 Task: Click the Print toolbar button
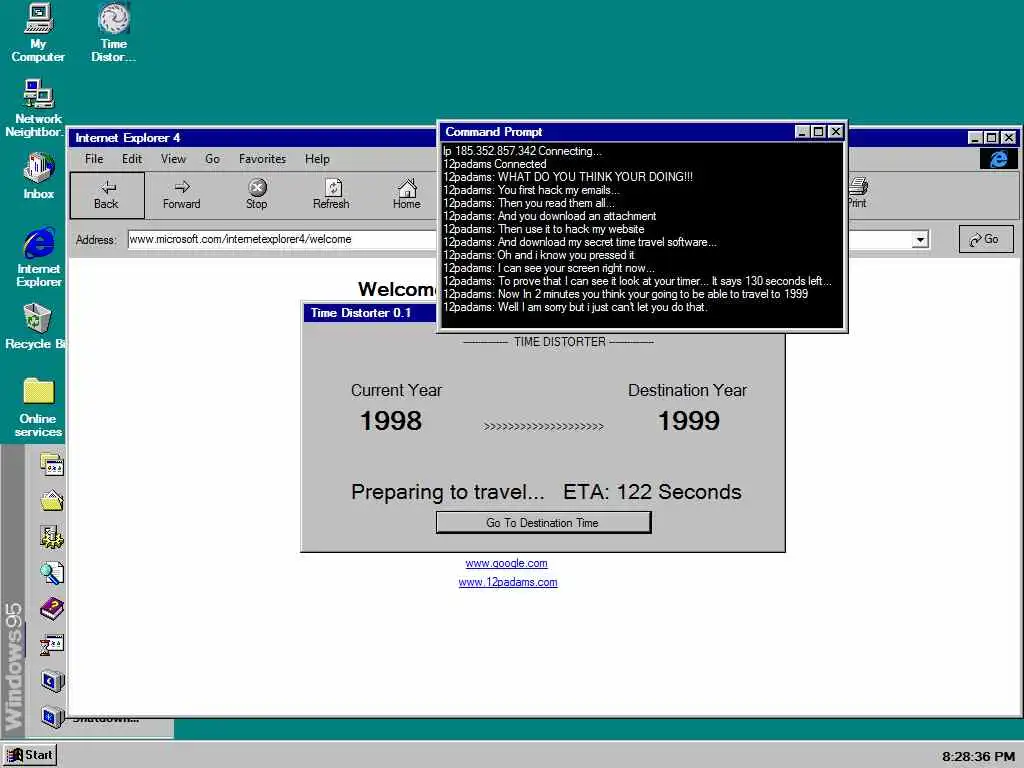click(857, 193)
